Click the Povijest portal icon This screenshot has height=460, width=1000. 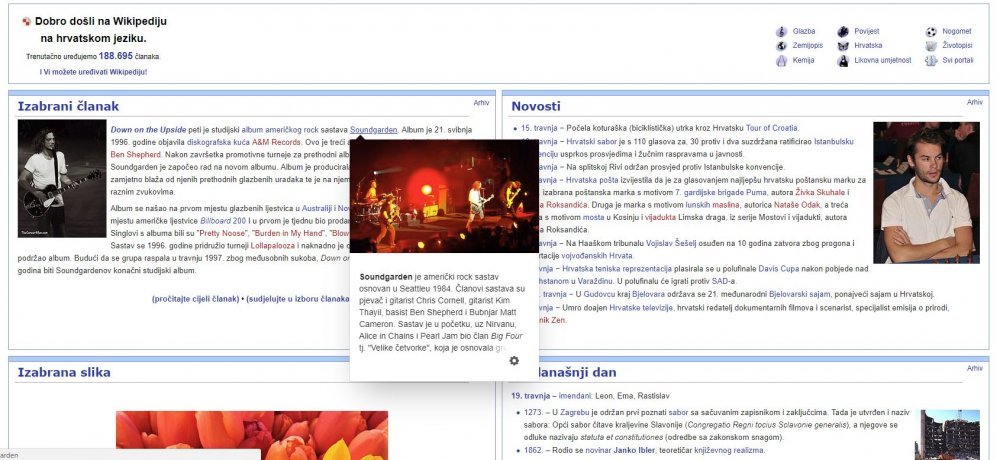point(843,31)
